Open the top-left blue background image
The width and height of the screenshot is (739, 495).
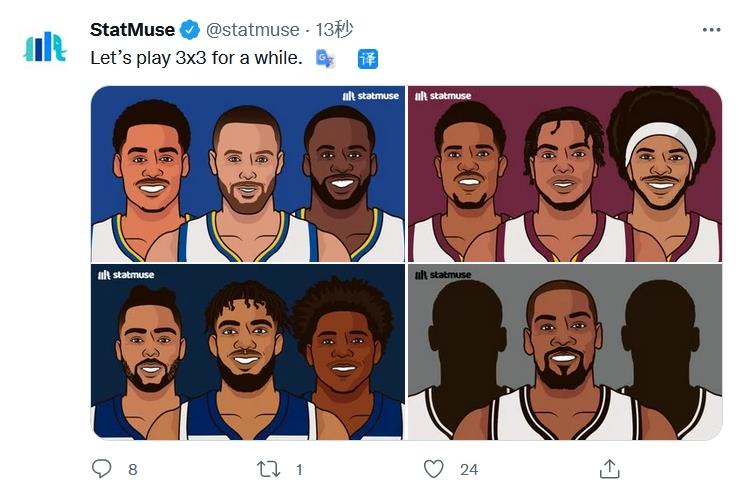point(247,174)
